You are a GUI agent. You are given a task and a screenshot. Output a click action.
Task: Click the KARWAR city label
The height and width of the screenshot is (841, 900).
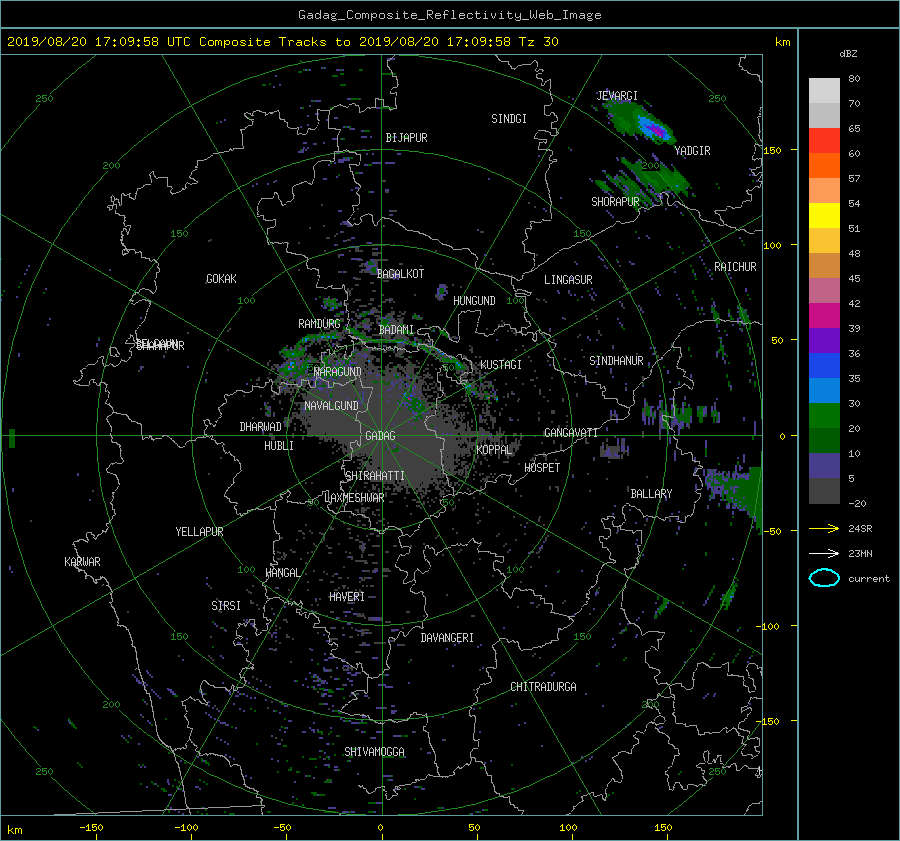[x=82, y=562]
